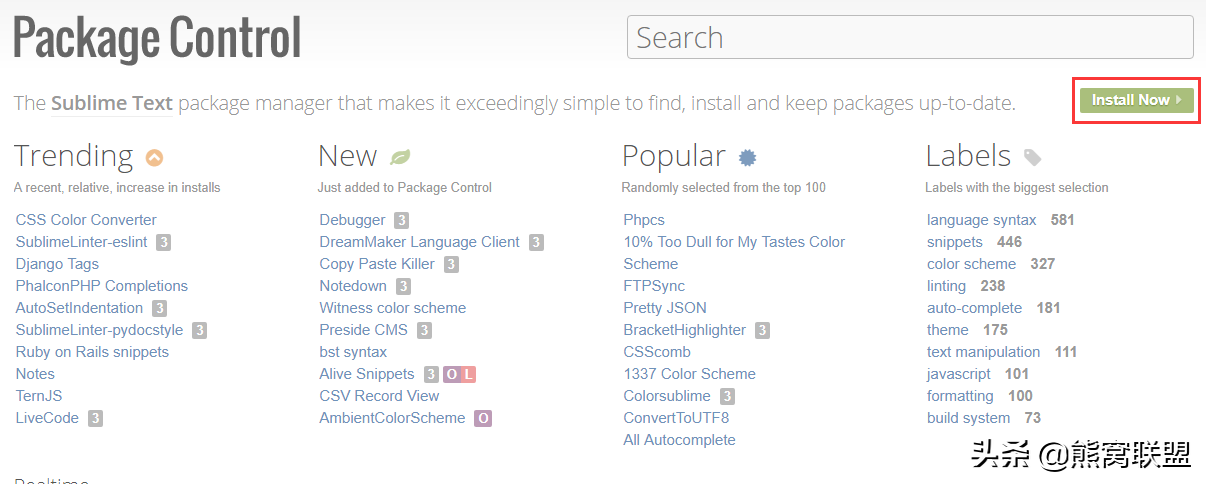Screen dimensions: 1206x484
Task: Select the language syntax label
Action: coord(982,220)
